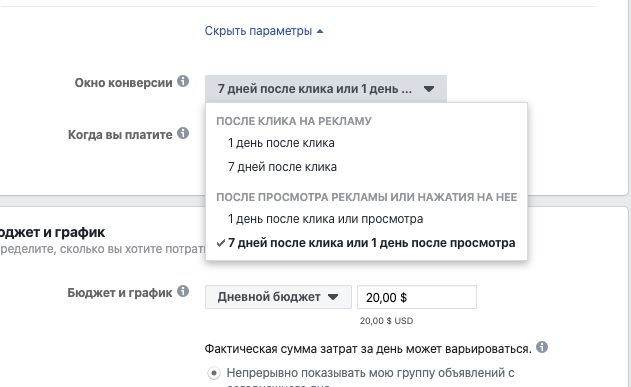Click info icon beside Когда вы платите

tap(183, 133)
